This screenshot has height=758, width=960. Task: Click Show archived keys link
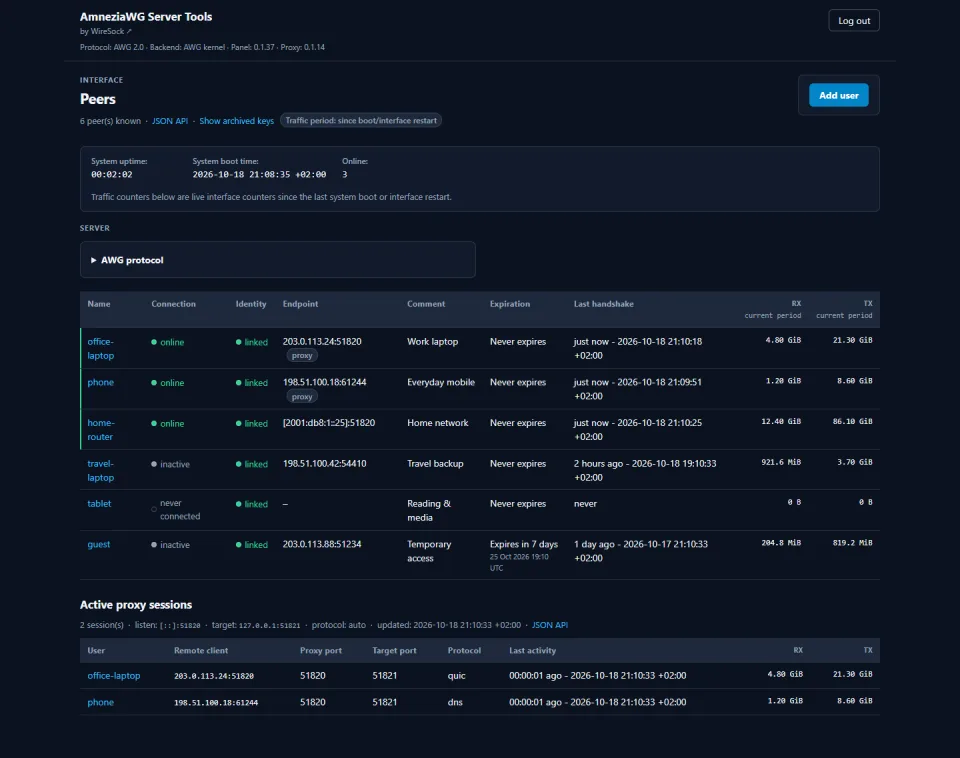[x=236, y=121]
